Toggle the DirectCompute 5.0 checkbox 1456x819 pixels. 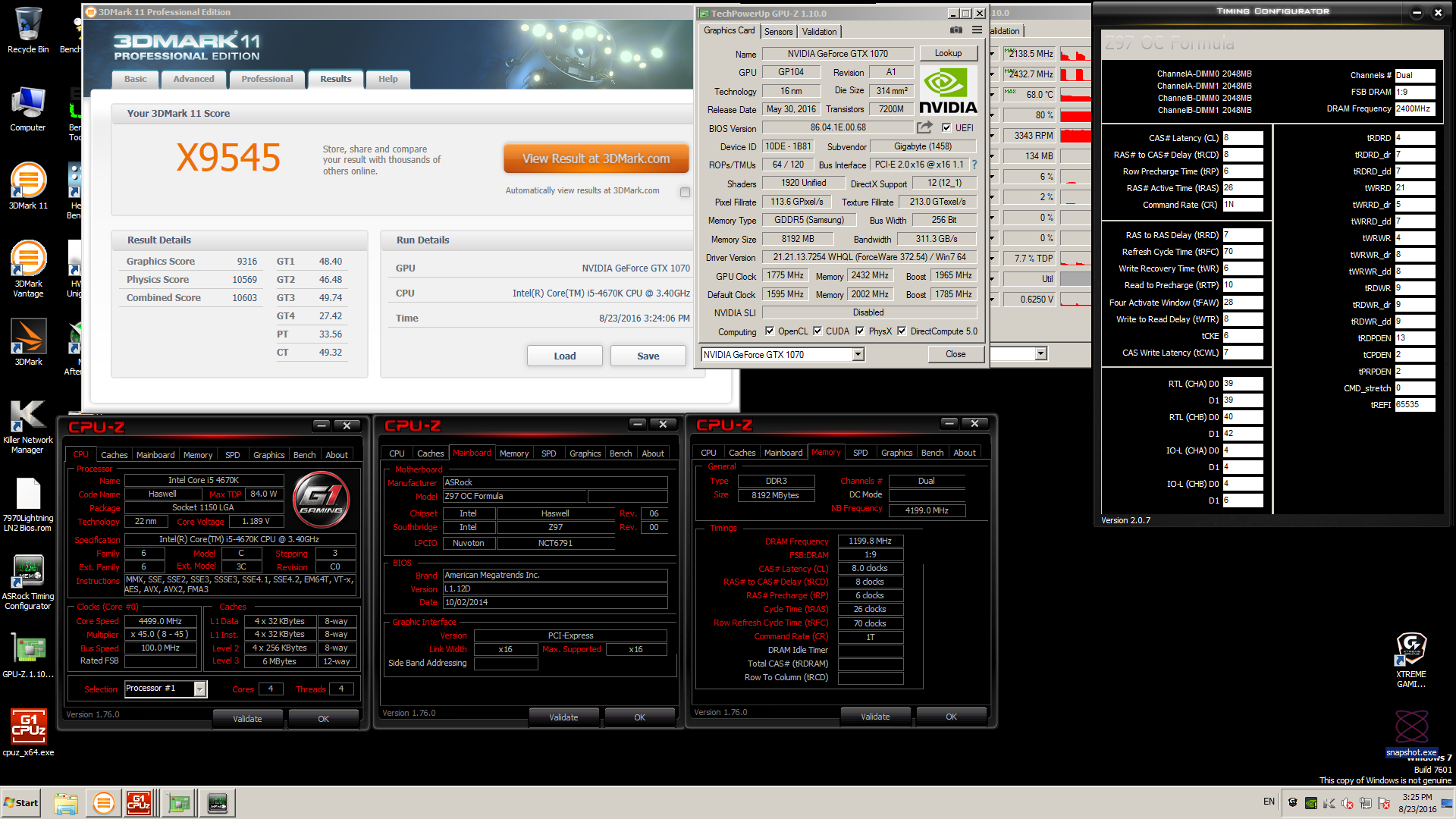(x=902, y=331)
